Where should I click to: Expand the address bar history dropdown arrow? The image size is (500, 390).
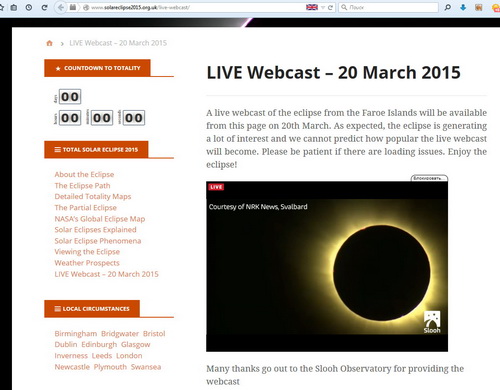coord(323,7)
